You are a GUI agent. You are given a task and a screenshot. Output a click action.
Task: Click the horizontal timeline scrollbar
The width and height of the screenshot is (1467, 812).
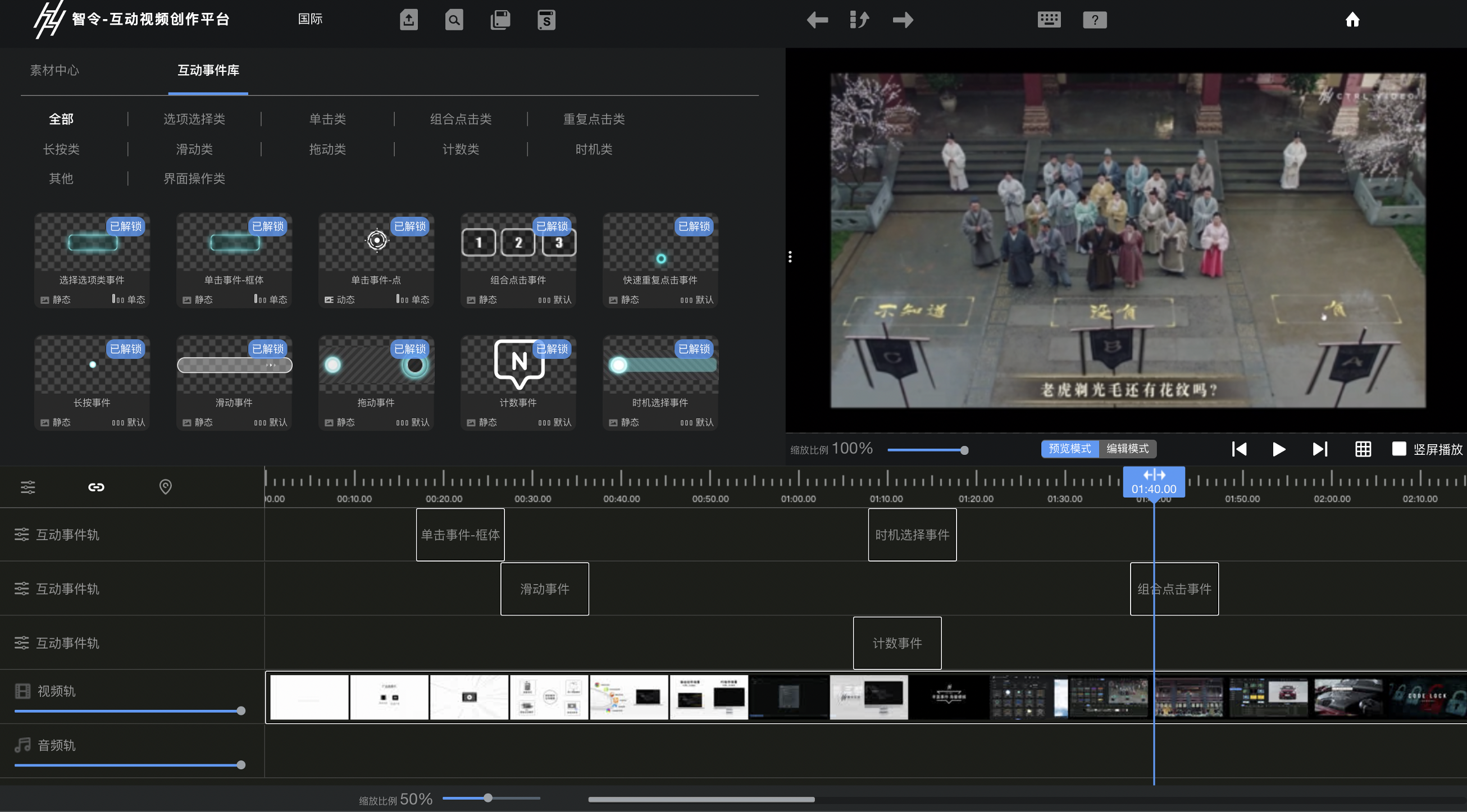click(x=701, y=800)
